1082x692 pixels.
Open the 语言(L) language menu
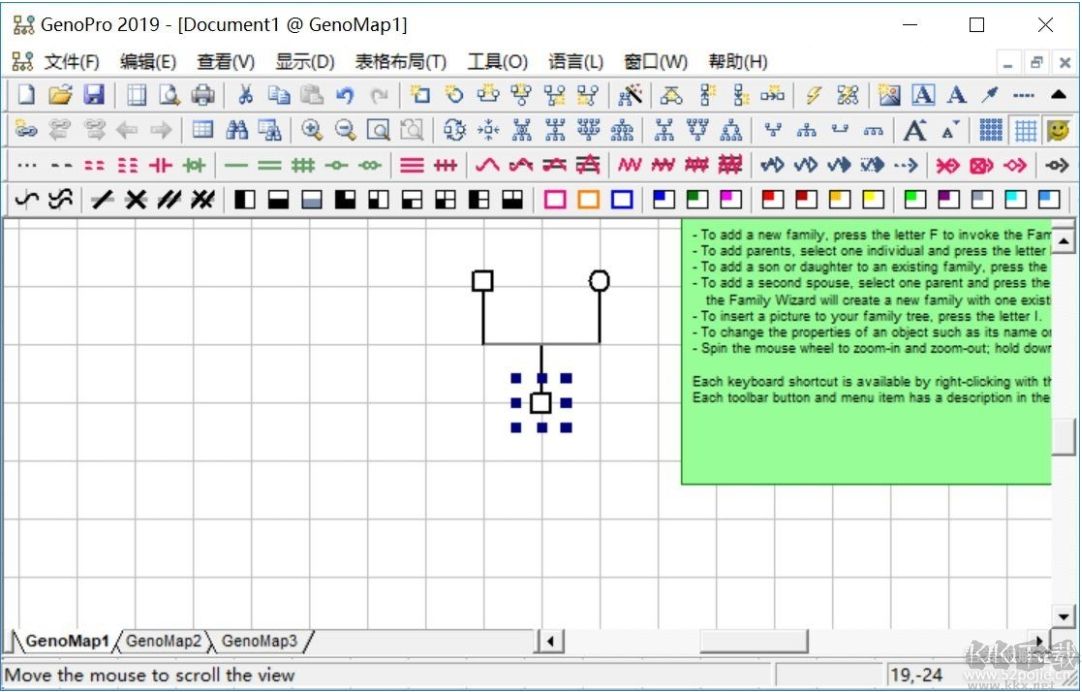pyautogui.click(x=575, y=61)
